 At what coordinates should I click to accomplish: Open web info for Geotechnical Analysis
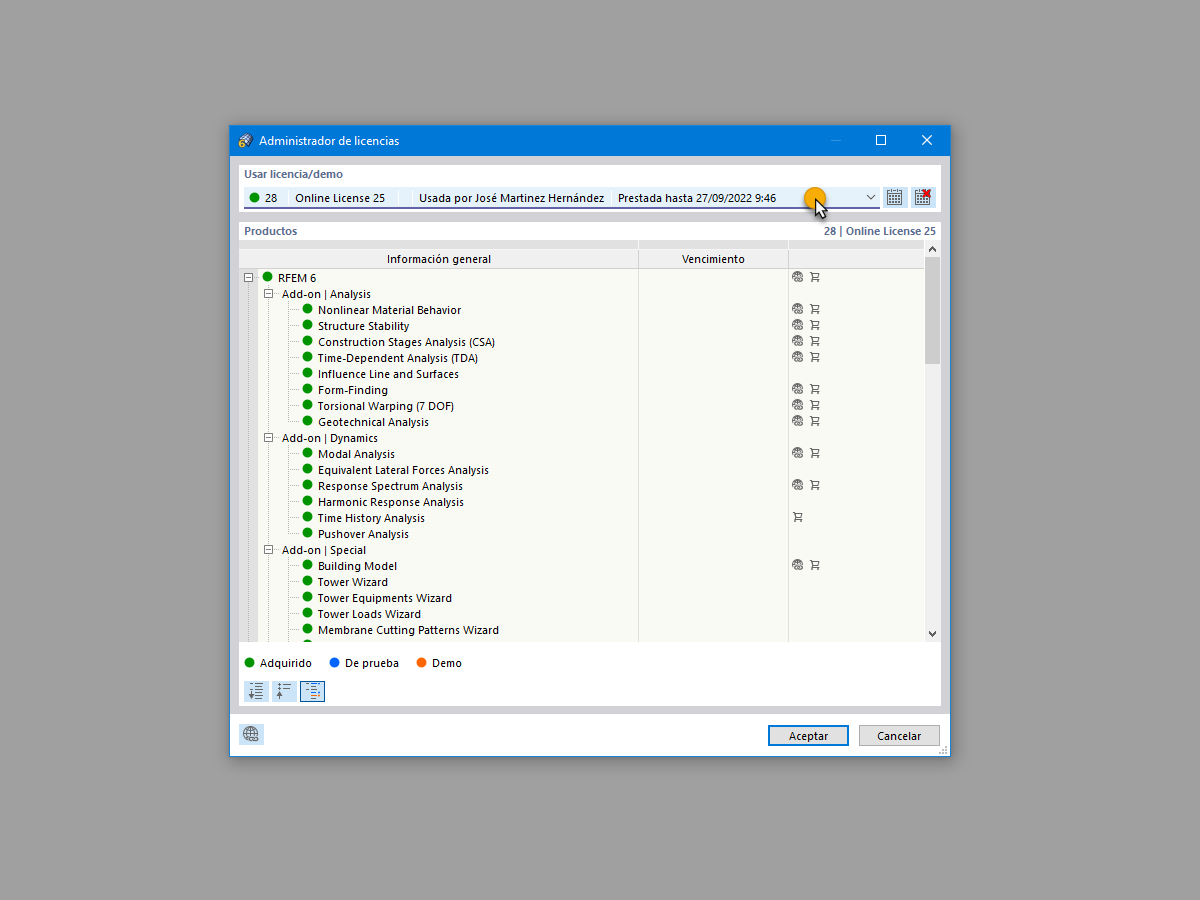tap(797, 421)
